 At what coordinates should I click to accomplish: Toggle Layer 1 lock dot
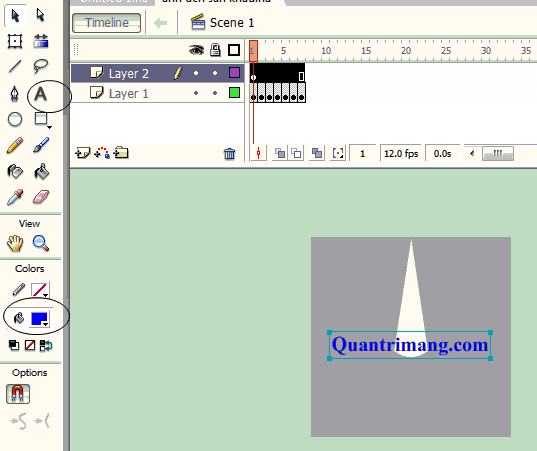215,93
